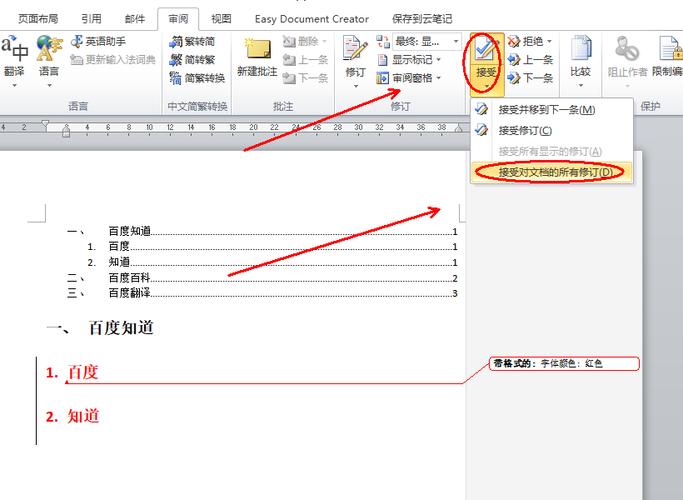Expand the 拒绝 dropdown arrow
This screenshot has width=683, height=500.
(549, 41)
